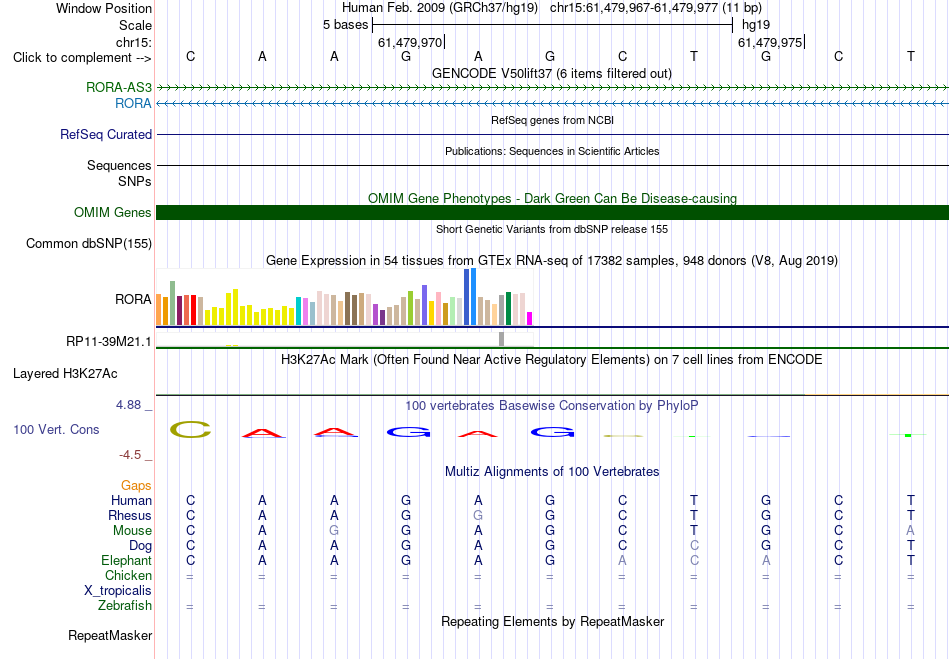
Task: Click the SNPs track label
Action: coord(135,181)
